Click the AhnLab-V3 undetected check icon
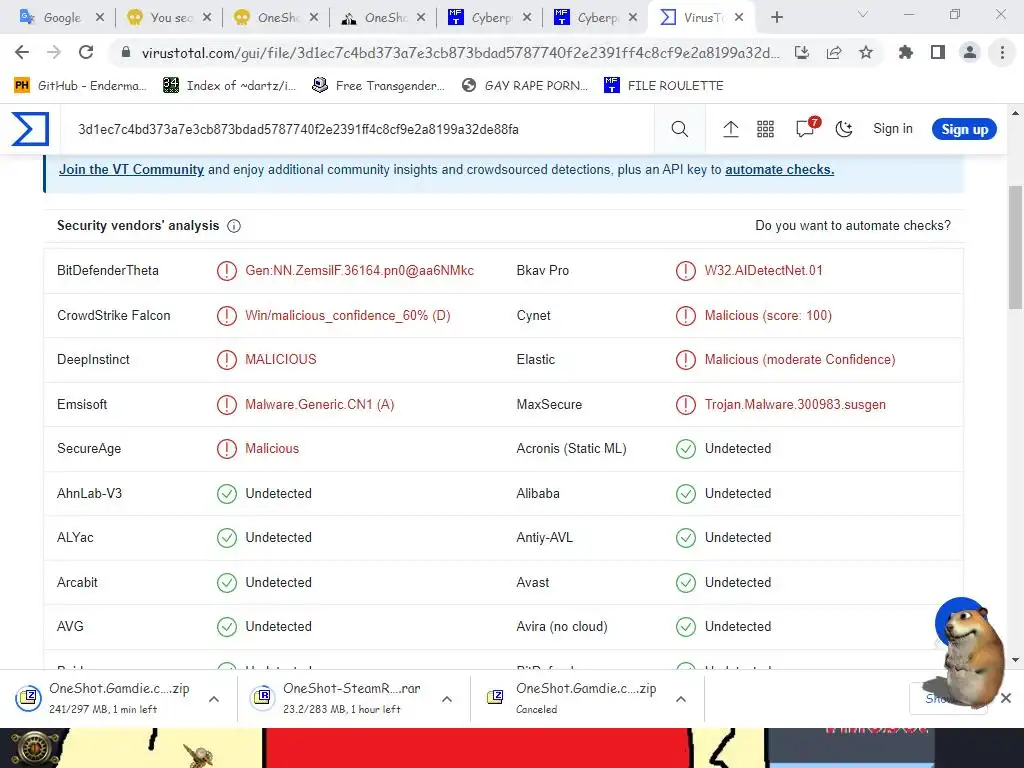The height and width of the screenshot is (768, 1024). coord(227,494)
